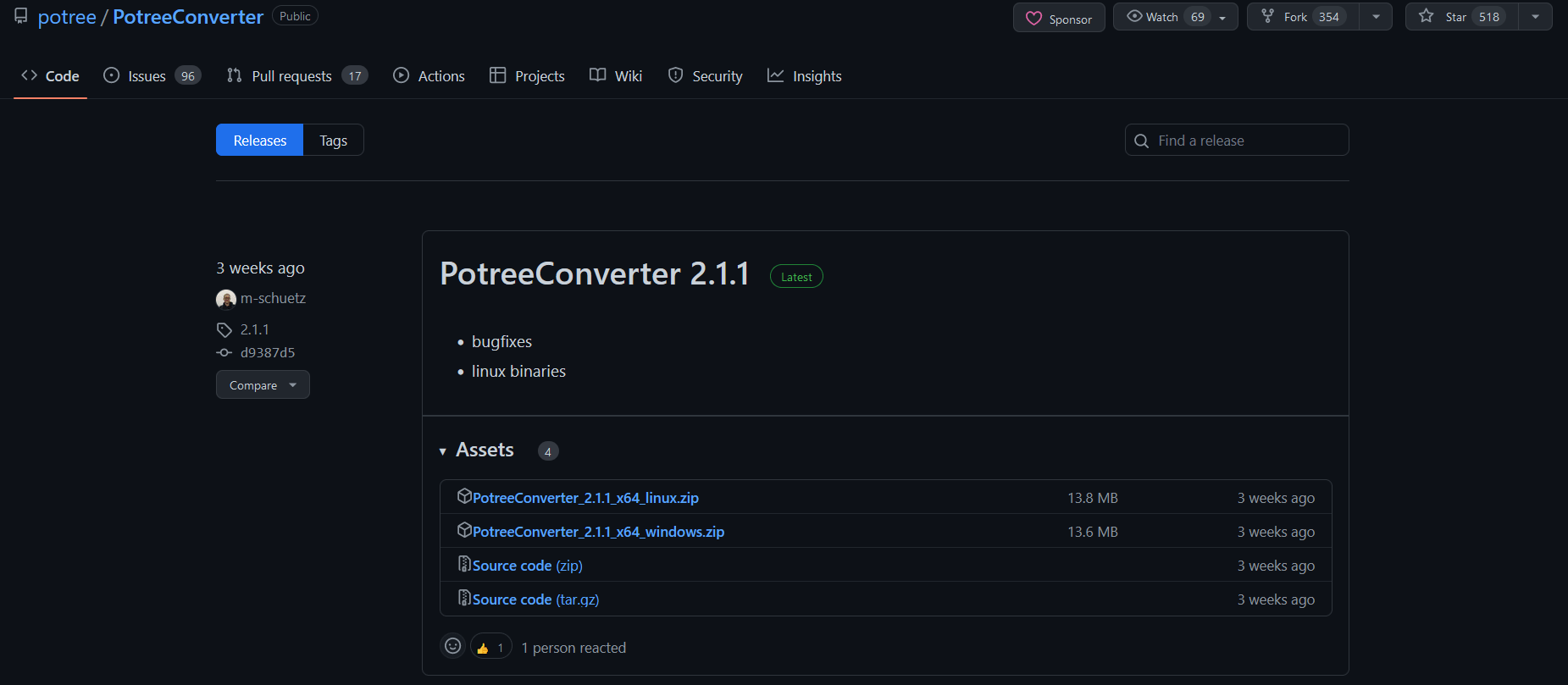View the Insights tab
The image size is (1568, 685).
click(x=805, y=76)
